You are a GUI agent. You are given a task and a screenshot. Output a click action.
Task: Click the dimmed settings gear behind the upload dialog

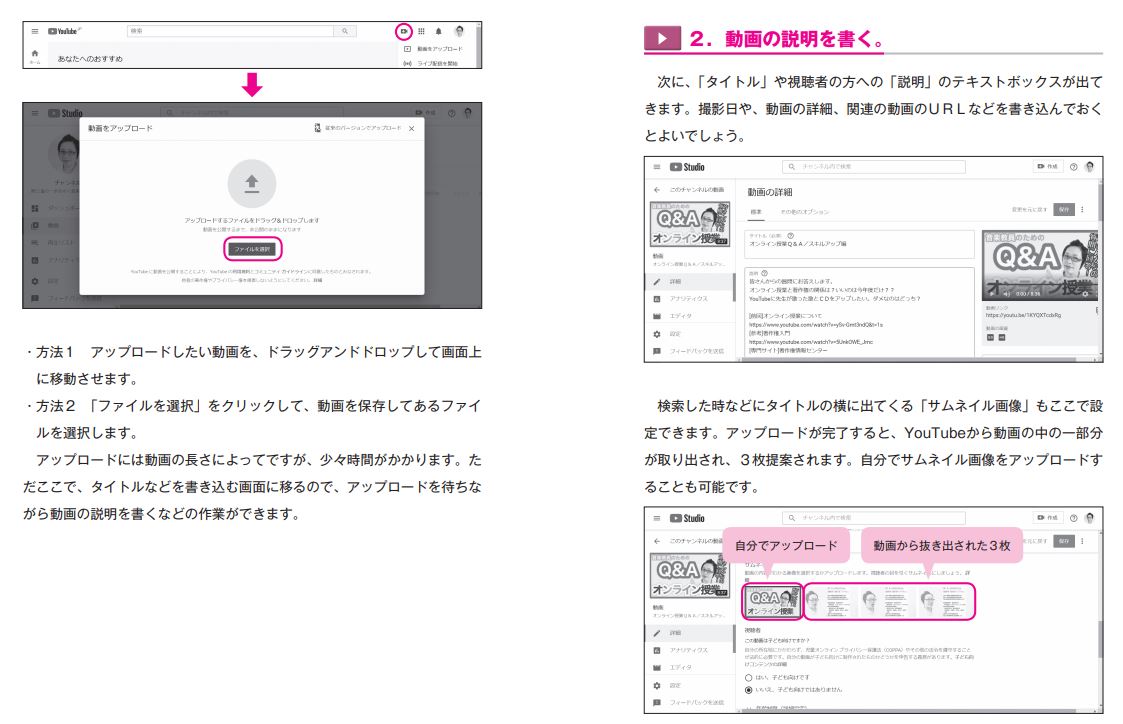[35, 281]
